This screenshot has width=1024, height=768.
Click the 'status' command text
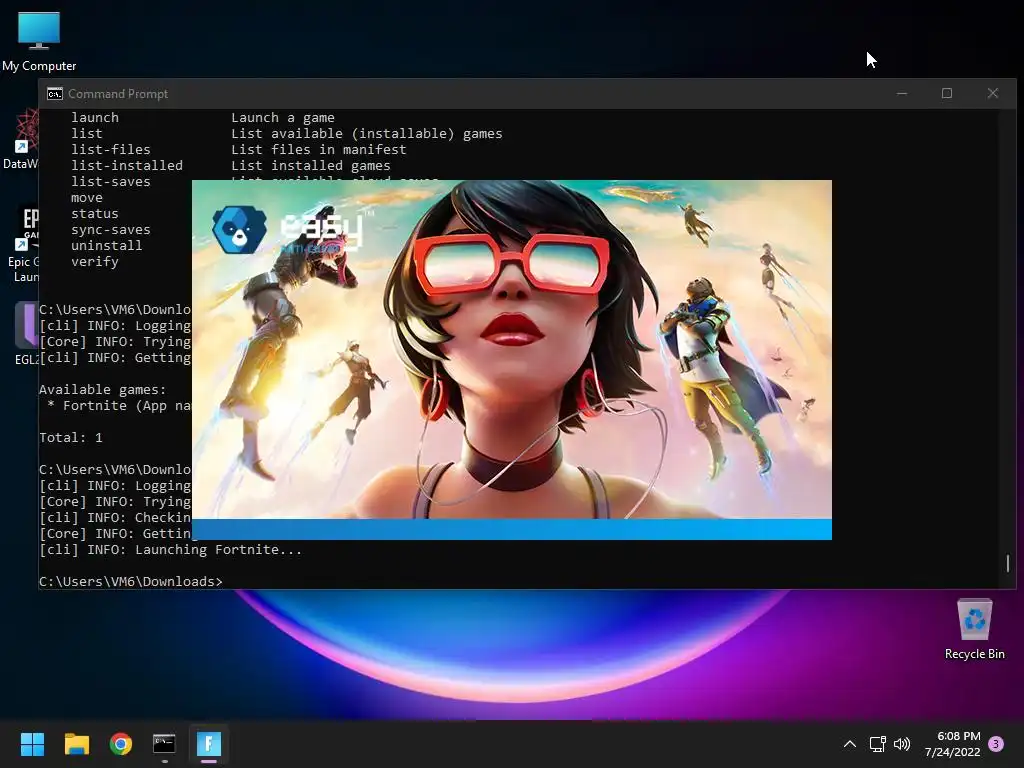coord(95,214)
